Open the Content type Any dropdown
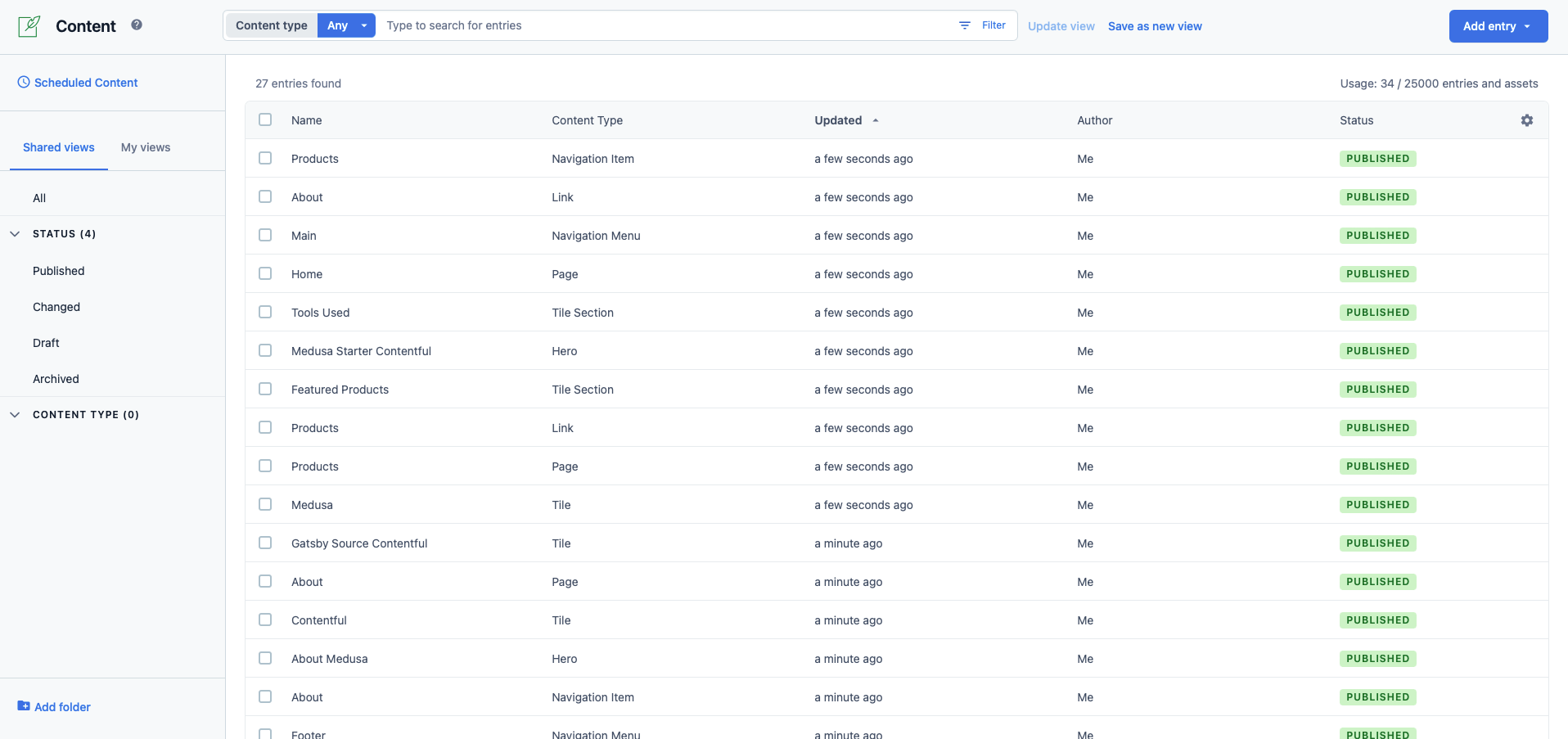Image resolution: width=1568 pixels, height=739 pixels. [x=346, y=25]
